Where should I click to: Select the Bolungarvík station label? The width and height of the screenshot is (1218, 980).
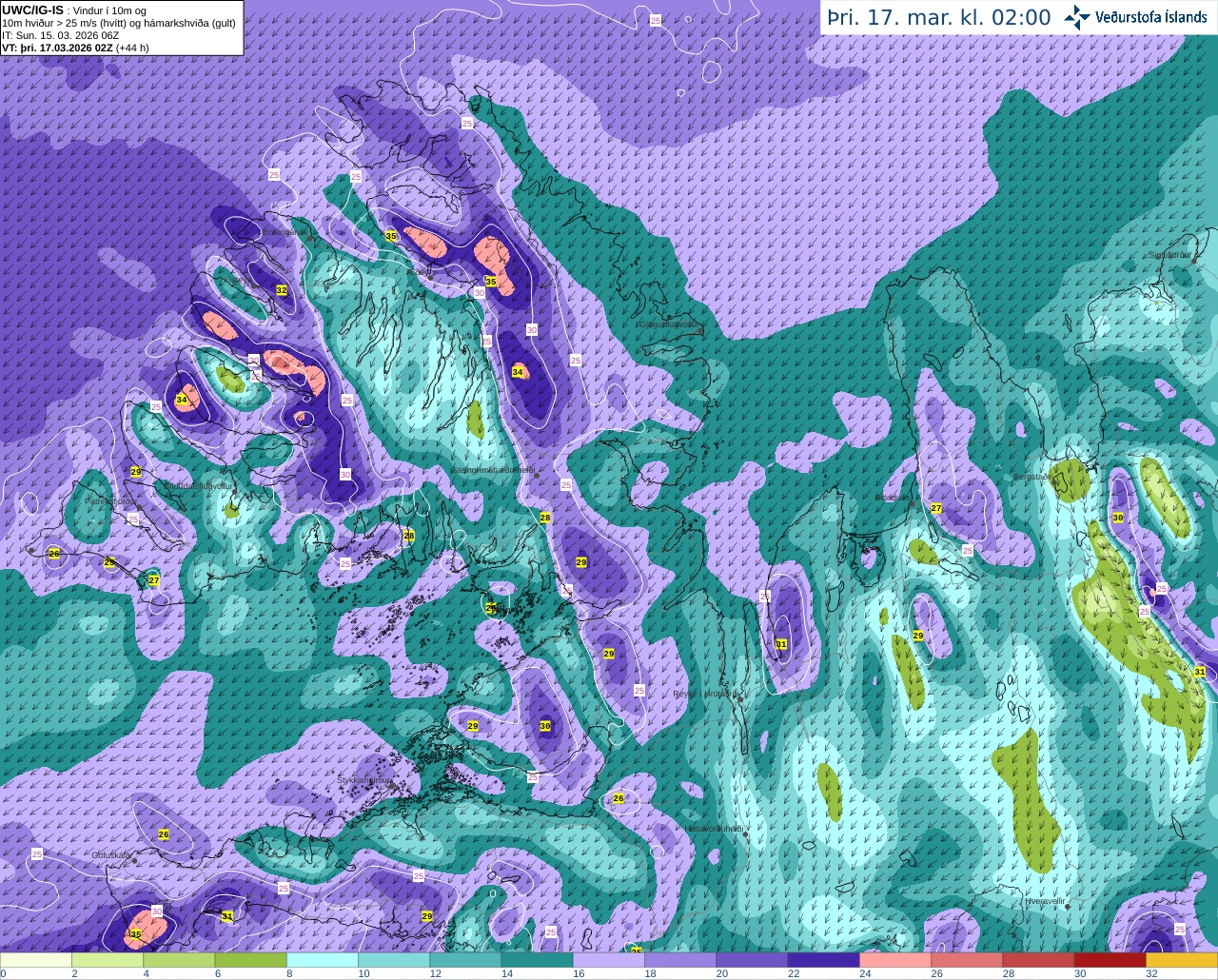click(x=285, y=231)
